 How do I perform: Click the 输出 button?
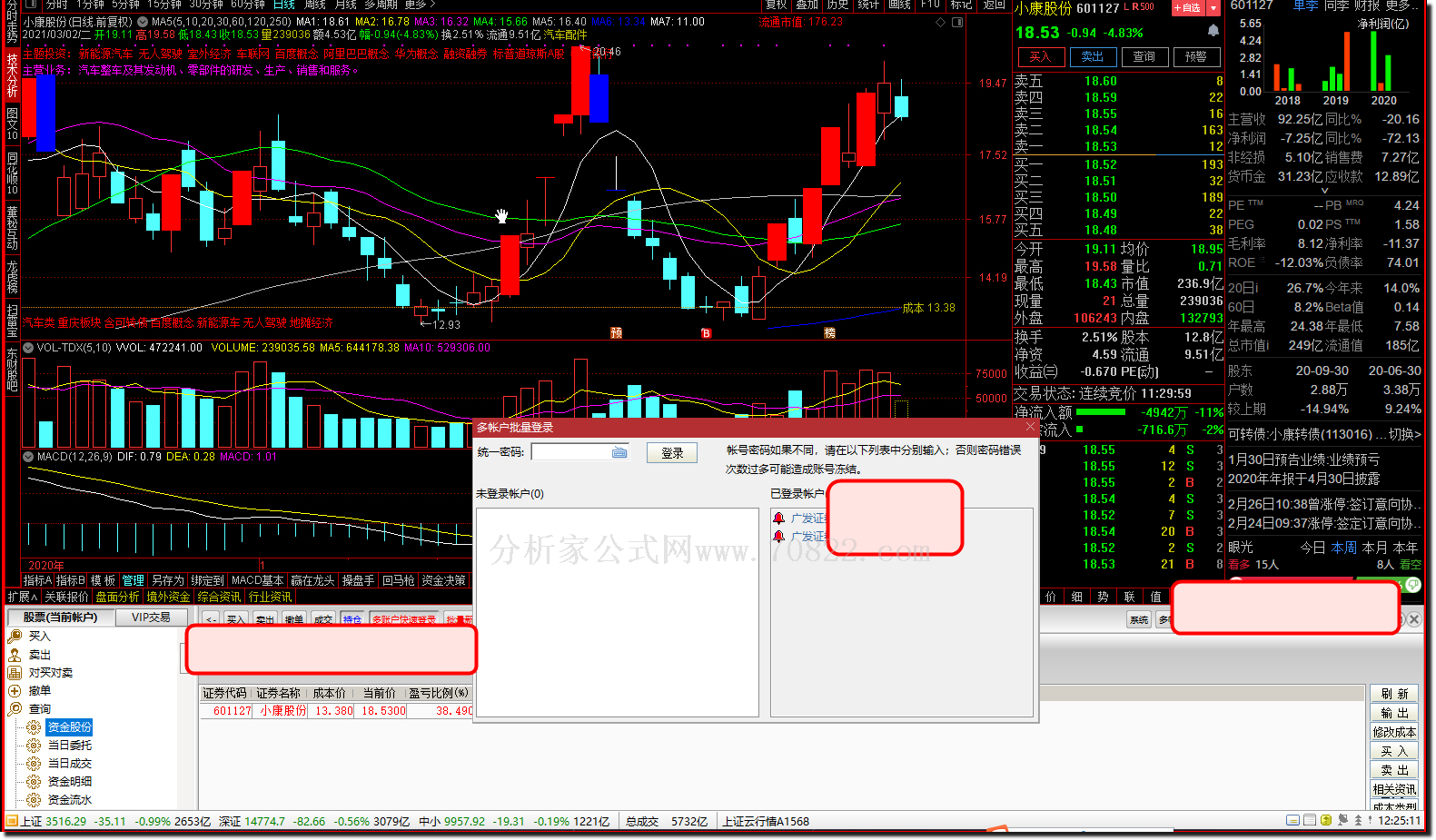pos(1394,713)
